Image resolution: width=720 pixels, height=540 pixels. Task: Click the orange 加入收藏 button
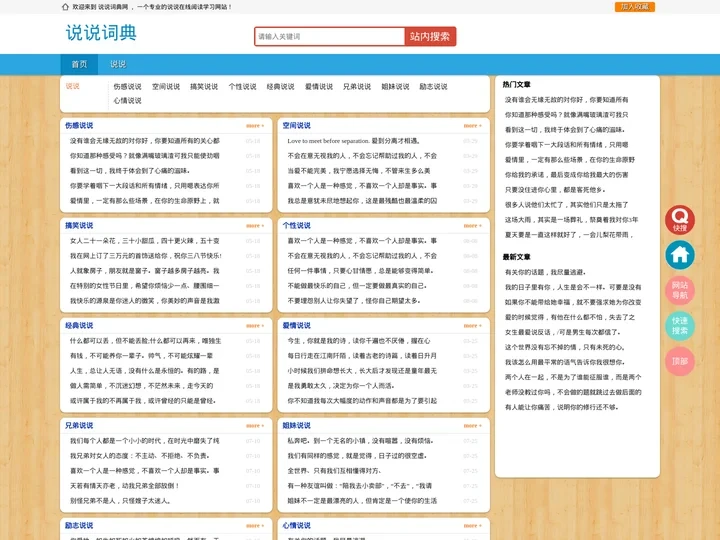tap(635, 7)
